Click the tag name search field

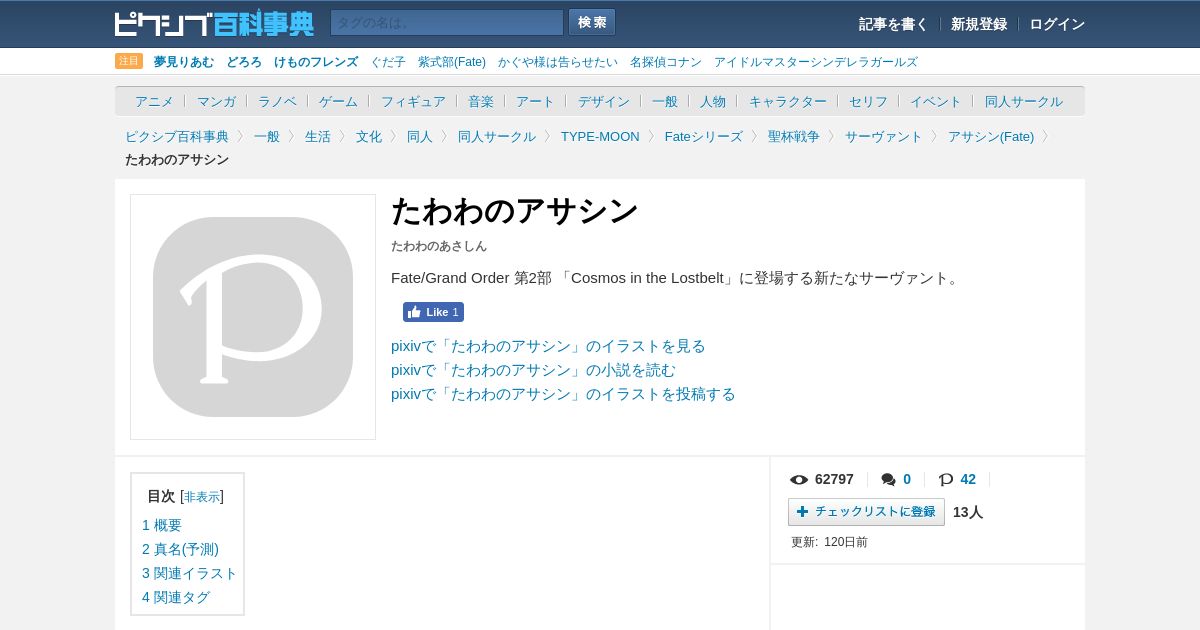[447, 23]
